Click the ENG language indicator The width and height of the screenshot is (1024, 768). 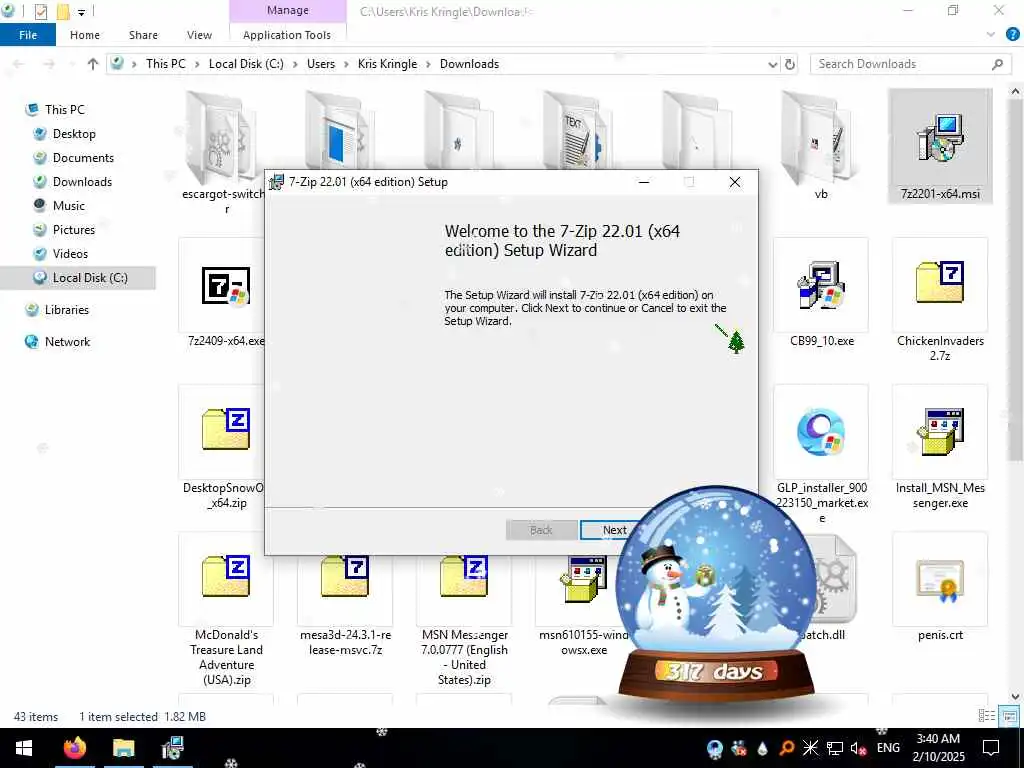[888, 748]
